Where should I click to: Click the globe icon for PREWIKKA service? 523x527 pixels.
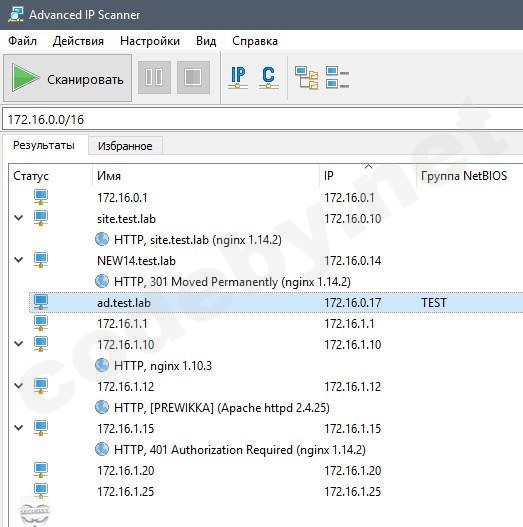coord(102,407)
